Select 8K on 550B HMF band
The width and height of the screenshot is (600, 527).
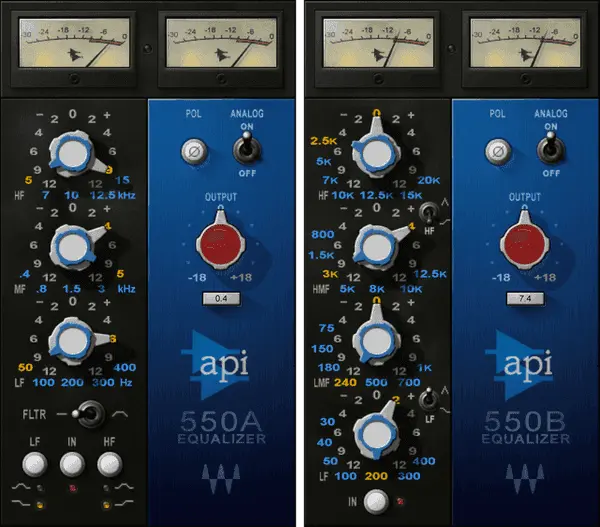(377, 289)
